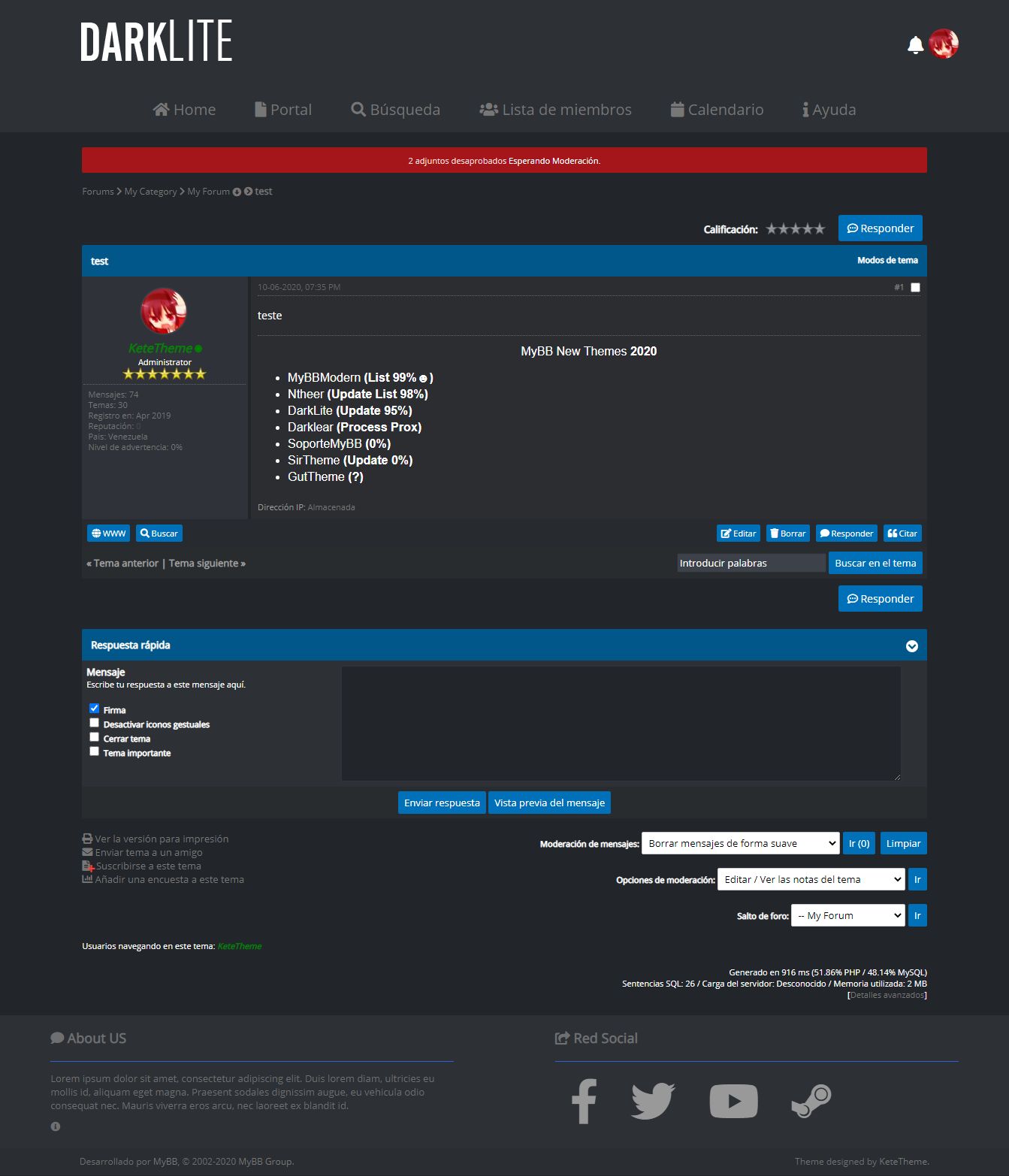Expand the breadcrumb arrow after My Forum

(237, 192)
